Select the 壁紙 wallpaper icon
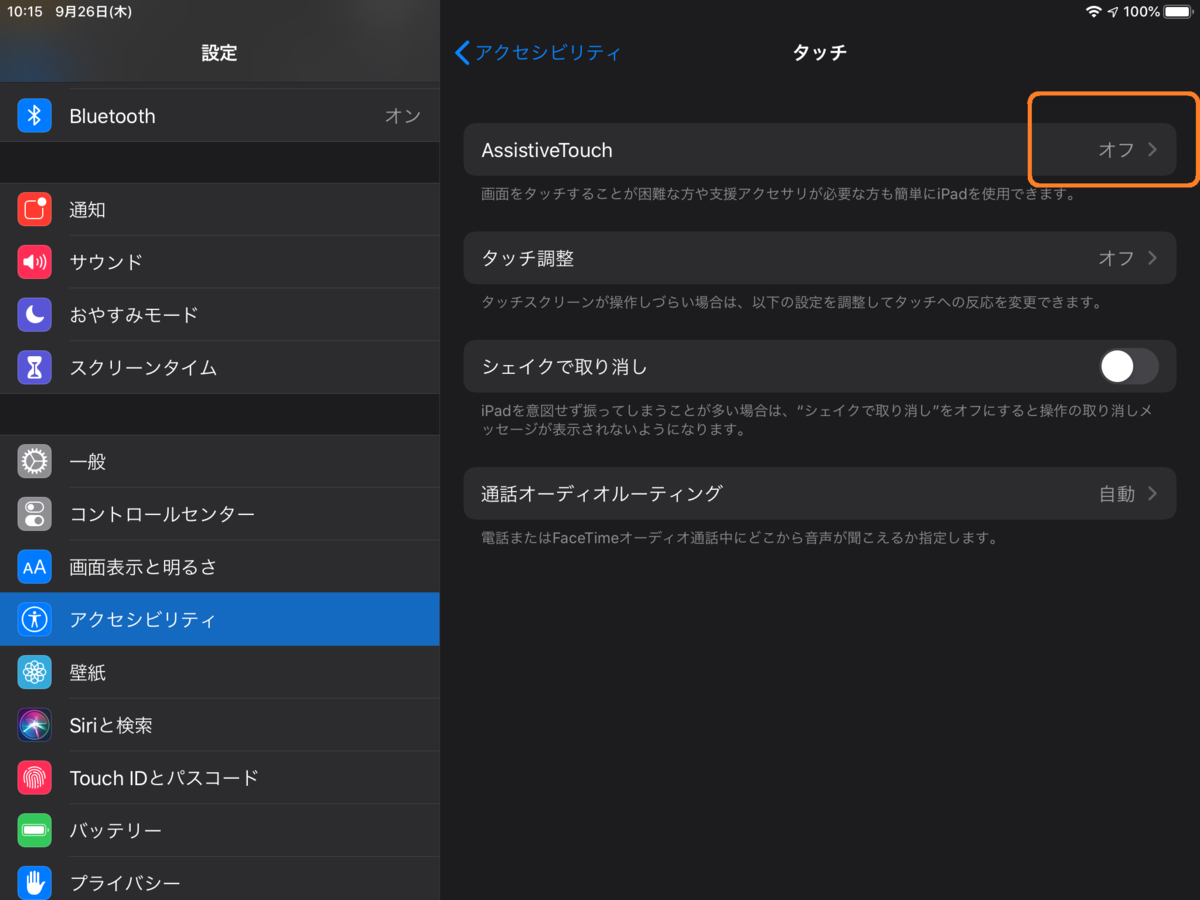Screen dimensions: 1200x900 (x=35, y=672)
